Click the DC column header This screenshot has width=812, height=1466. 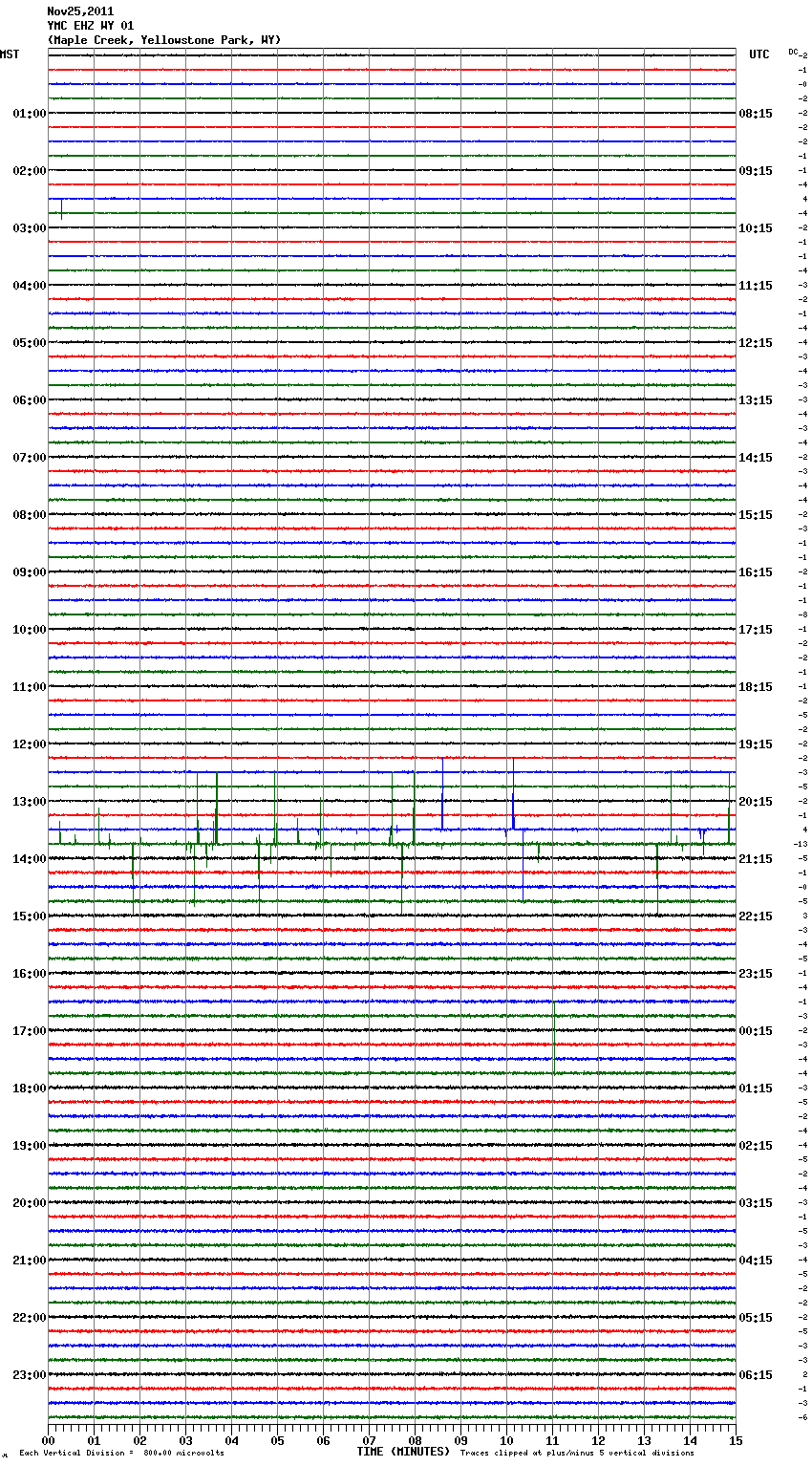pos(793,52)
